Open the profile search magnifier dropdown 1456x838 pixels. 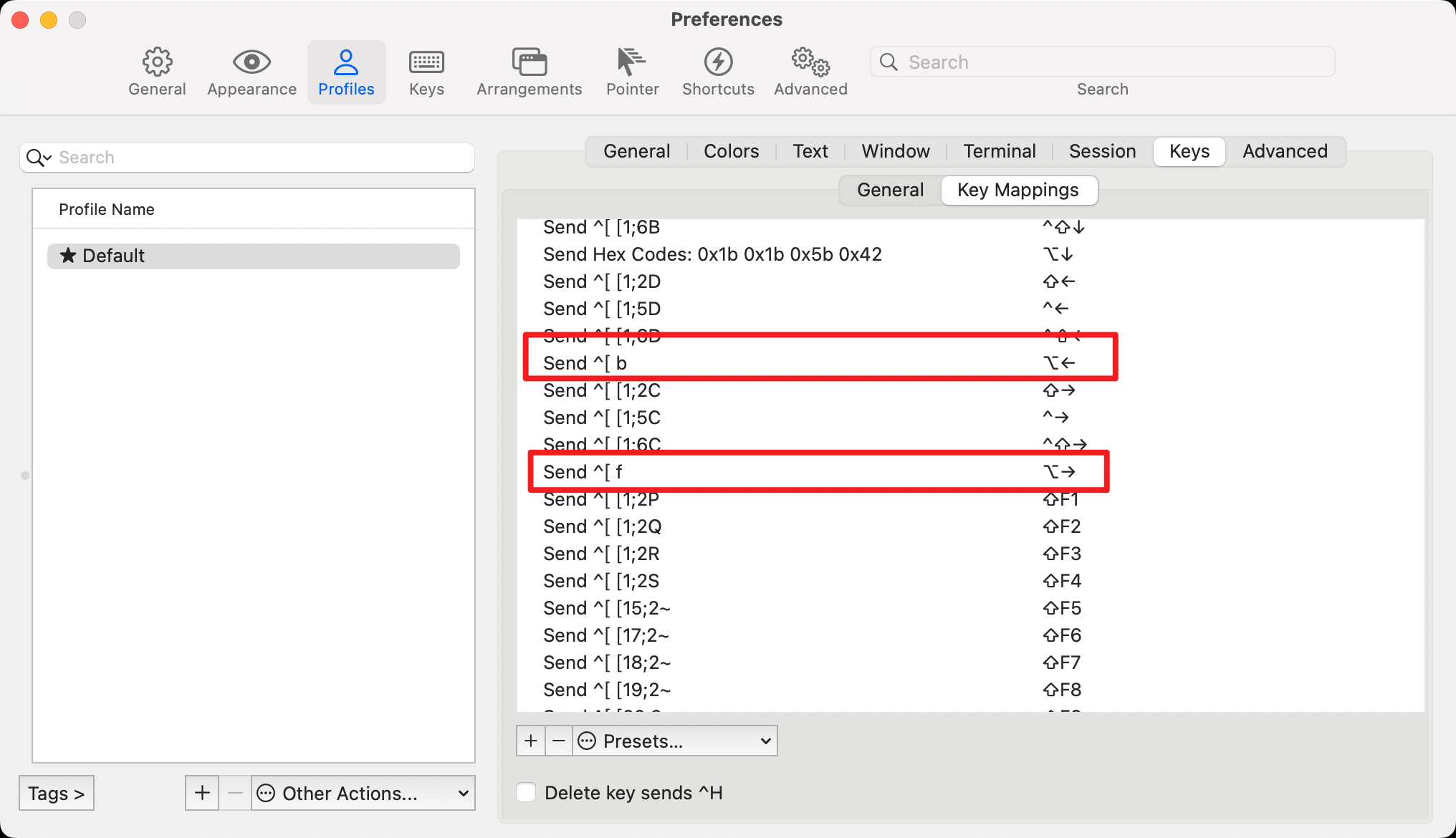(39, 158)
